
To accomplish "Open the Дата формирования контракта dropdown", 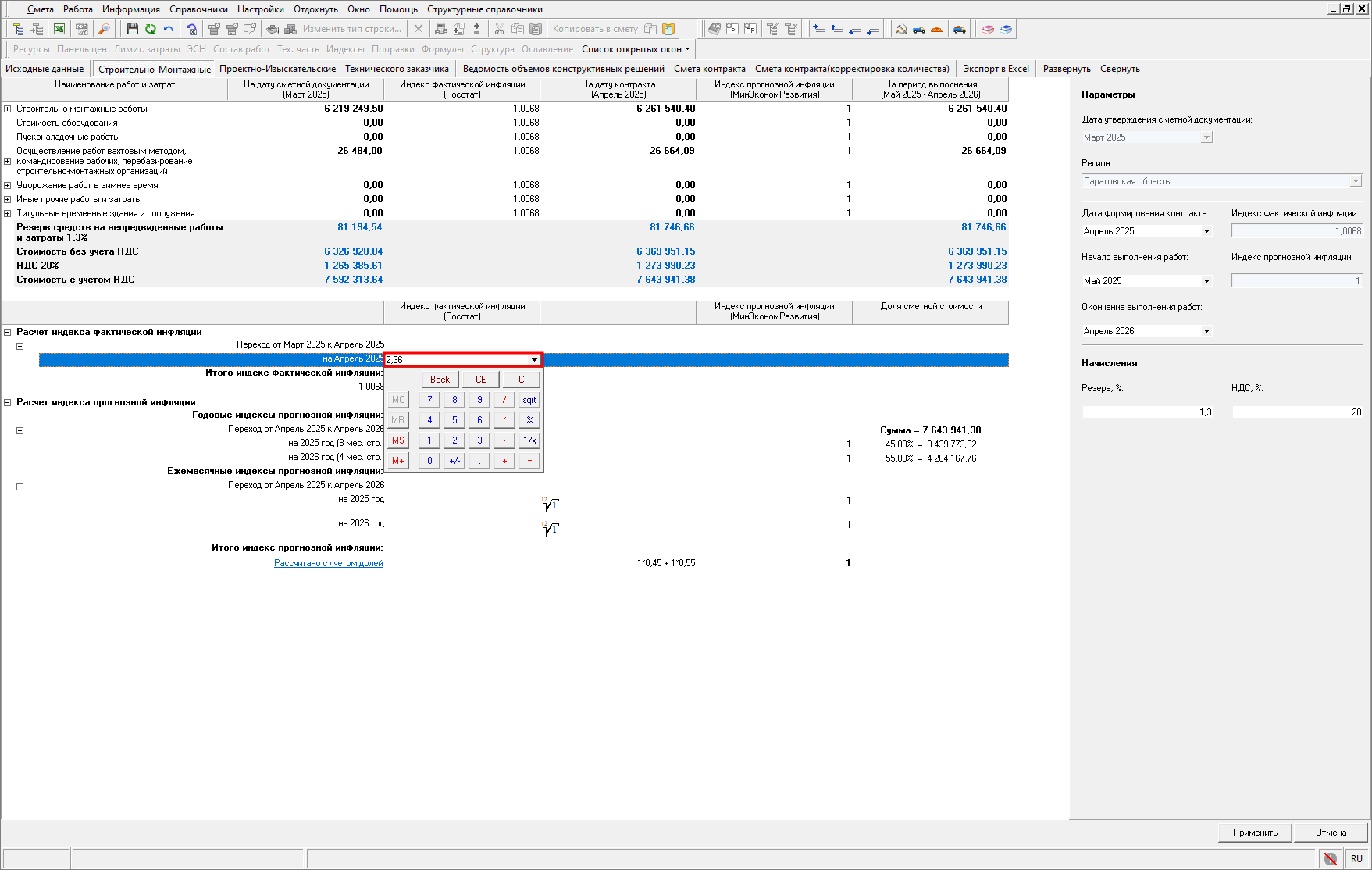I will pyautogui.click(x=1206, y=231).
